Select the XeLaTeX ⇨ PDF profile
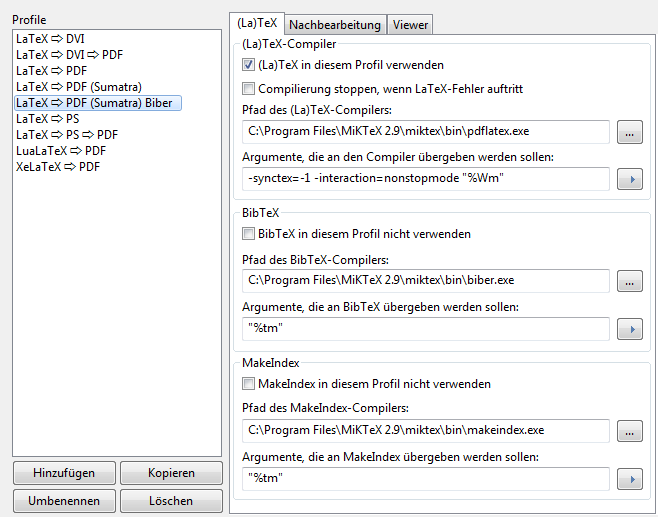658x517 pixels. click(x=57, y=167)
